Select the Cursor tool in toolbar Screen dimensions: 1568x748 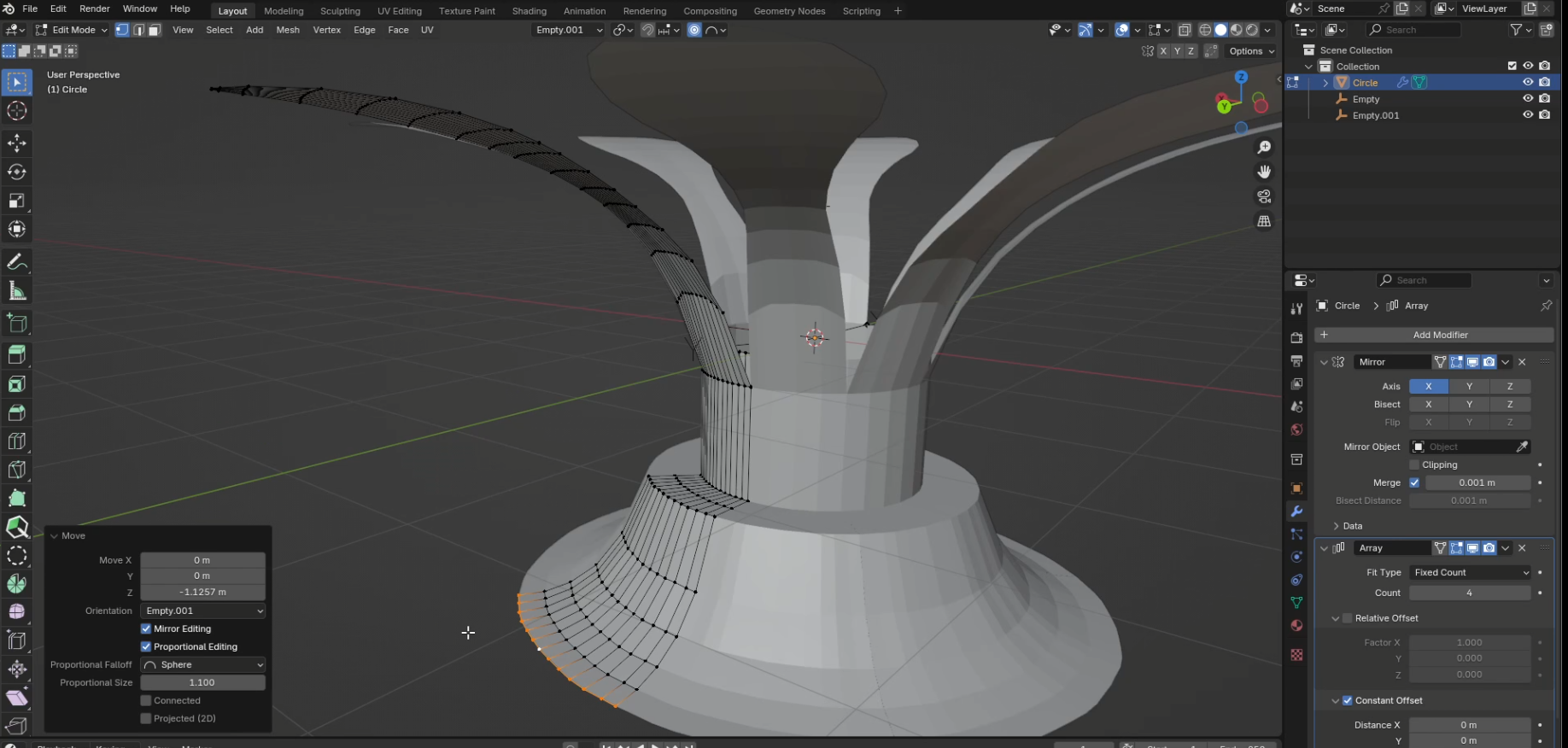17,111
